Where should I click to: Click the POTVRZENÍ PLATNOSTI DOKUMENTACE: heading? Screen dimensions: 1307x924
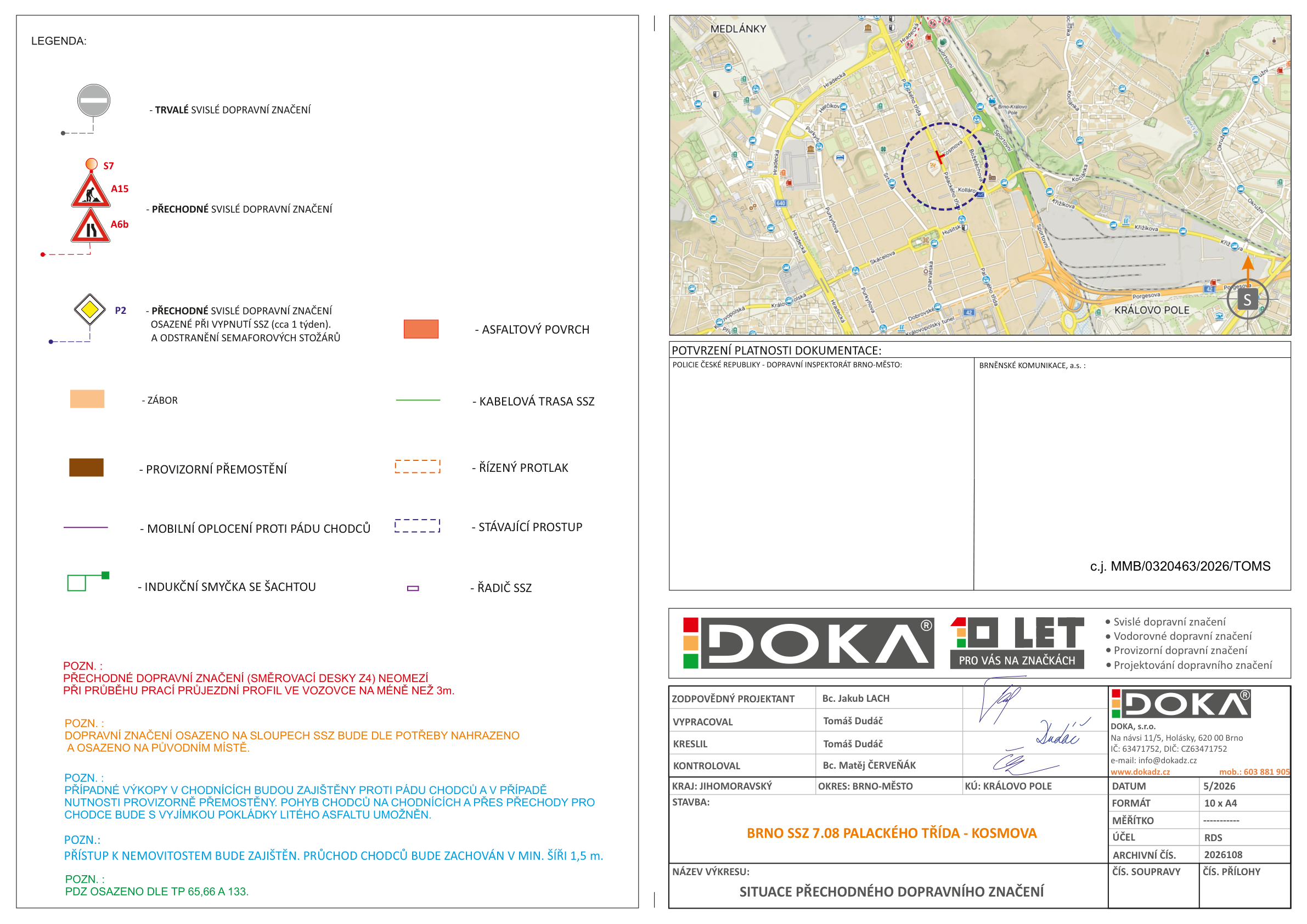776,351
